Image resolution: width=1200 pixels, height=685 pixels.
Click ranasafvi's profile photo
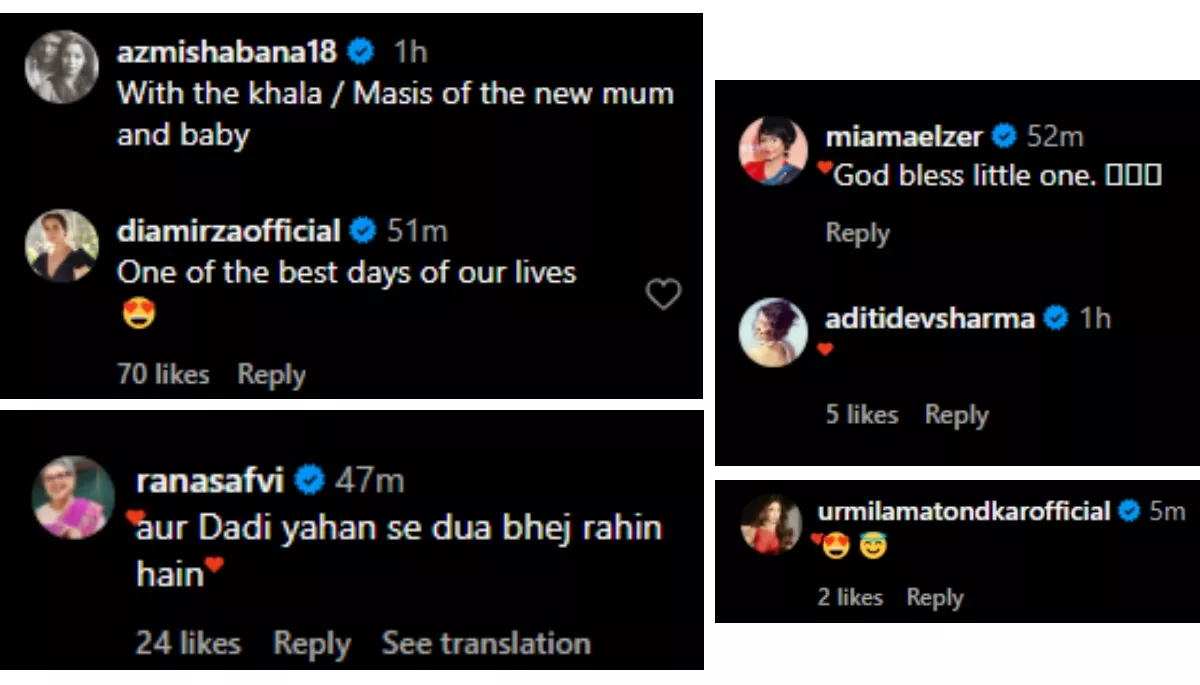[73, 497]
